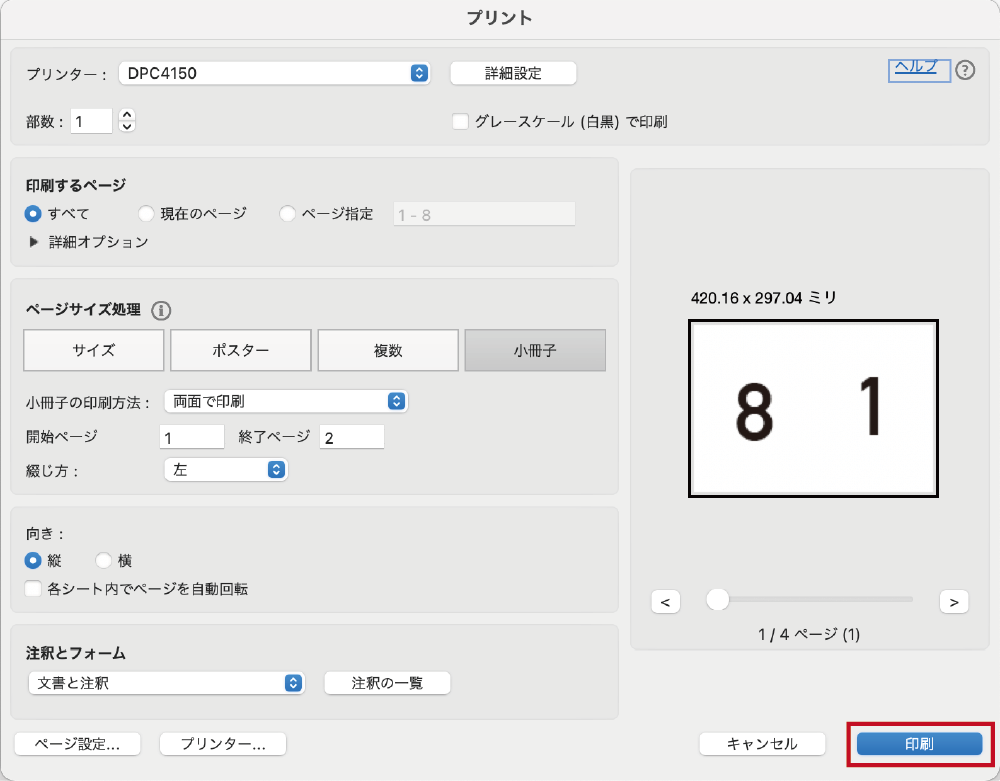Select the 複数 page handling tab
This screenshot has width=1000, height=781.
(388, 351)
